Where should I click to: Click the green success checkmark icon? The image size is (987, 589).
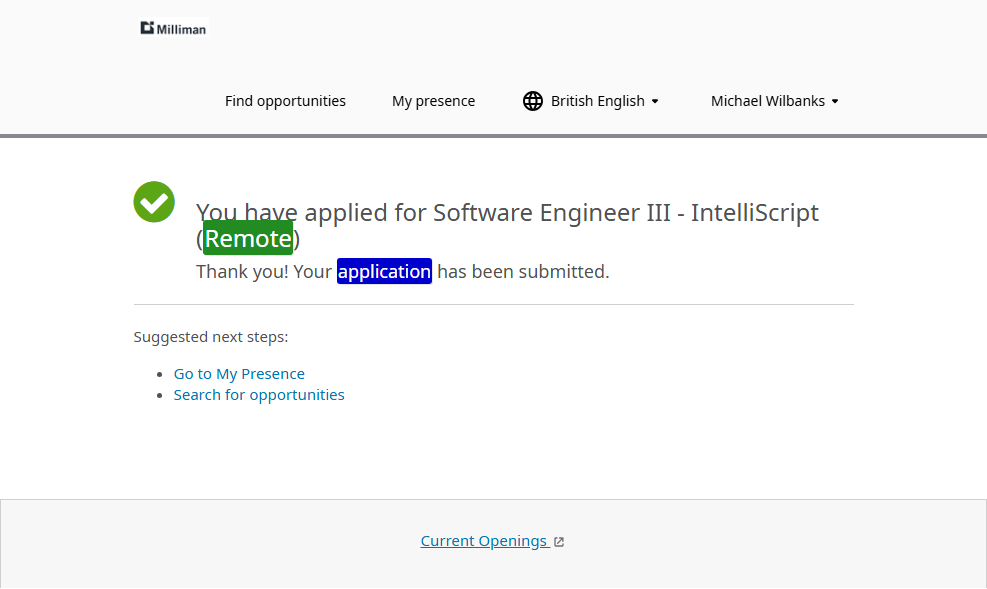[x=154, y=202]
